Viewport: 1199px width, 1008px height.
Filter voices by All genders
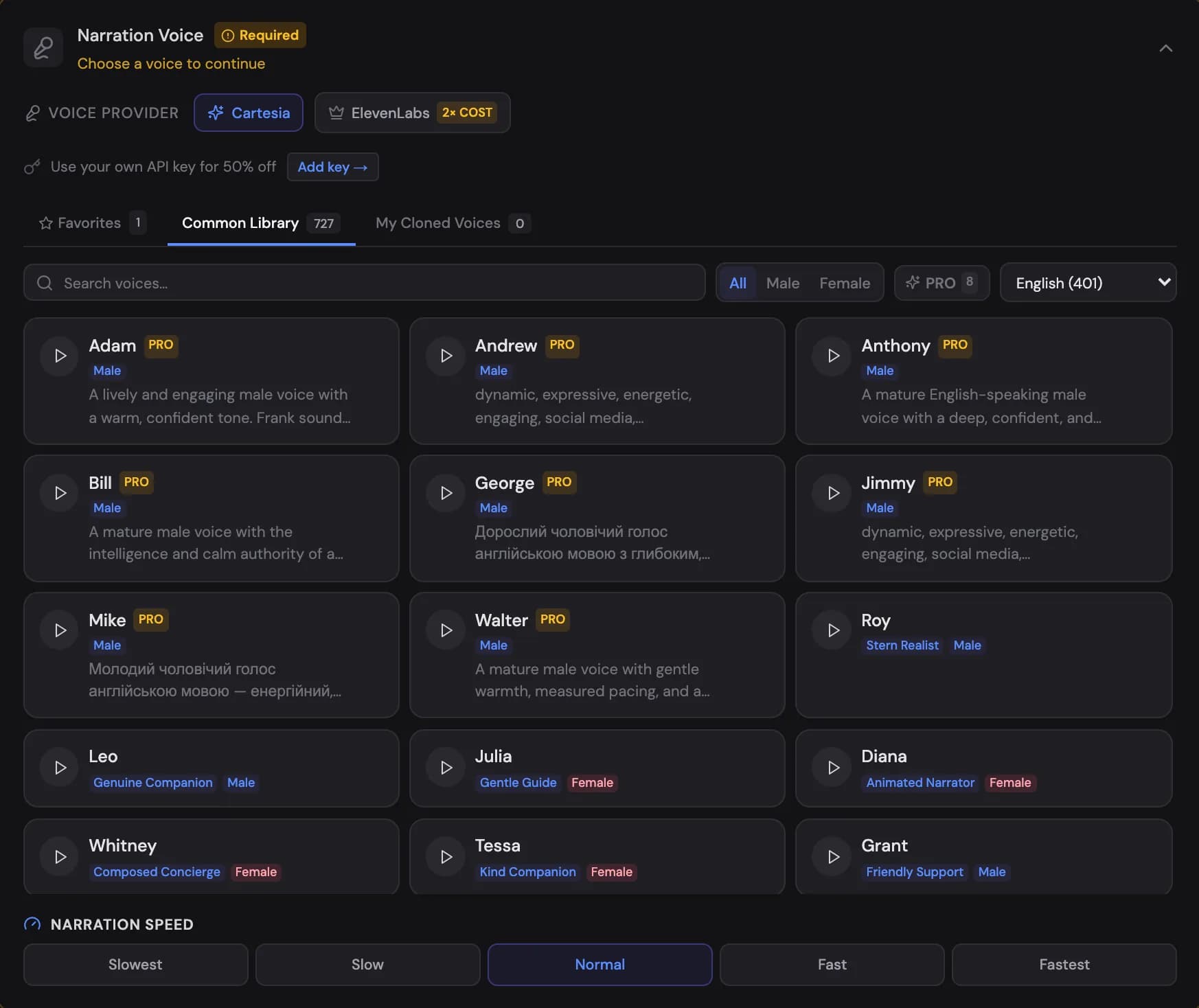pyautogui.click(x=738, y=283)
